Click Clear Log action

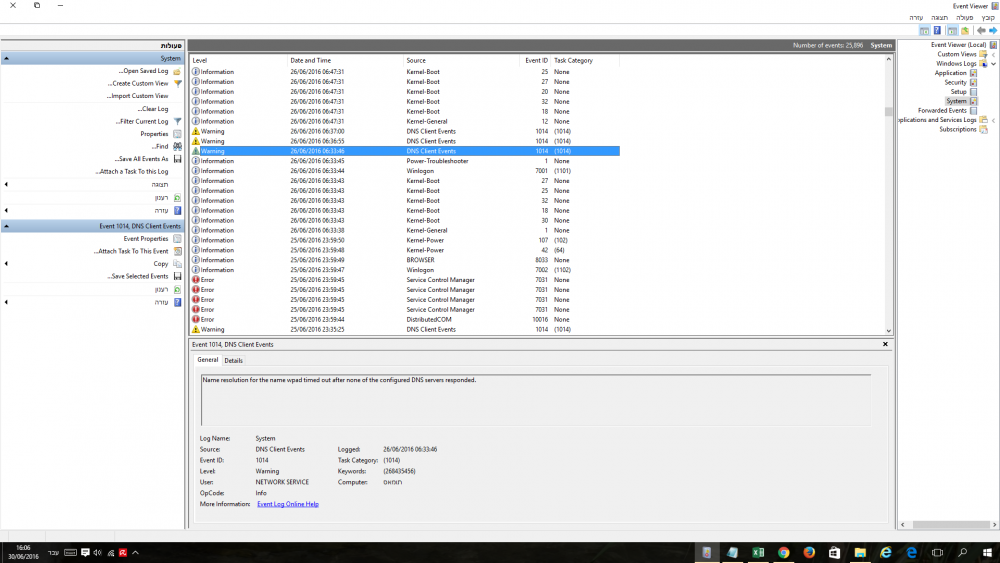pos(153,109)
